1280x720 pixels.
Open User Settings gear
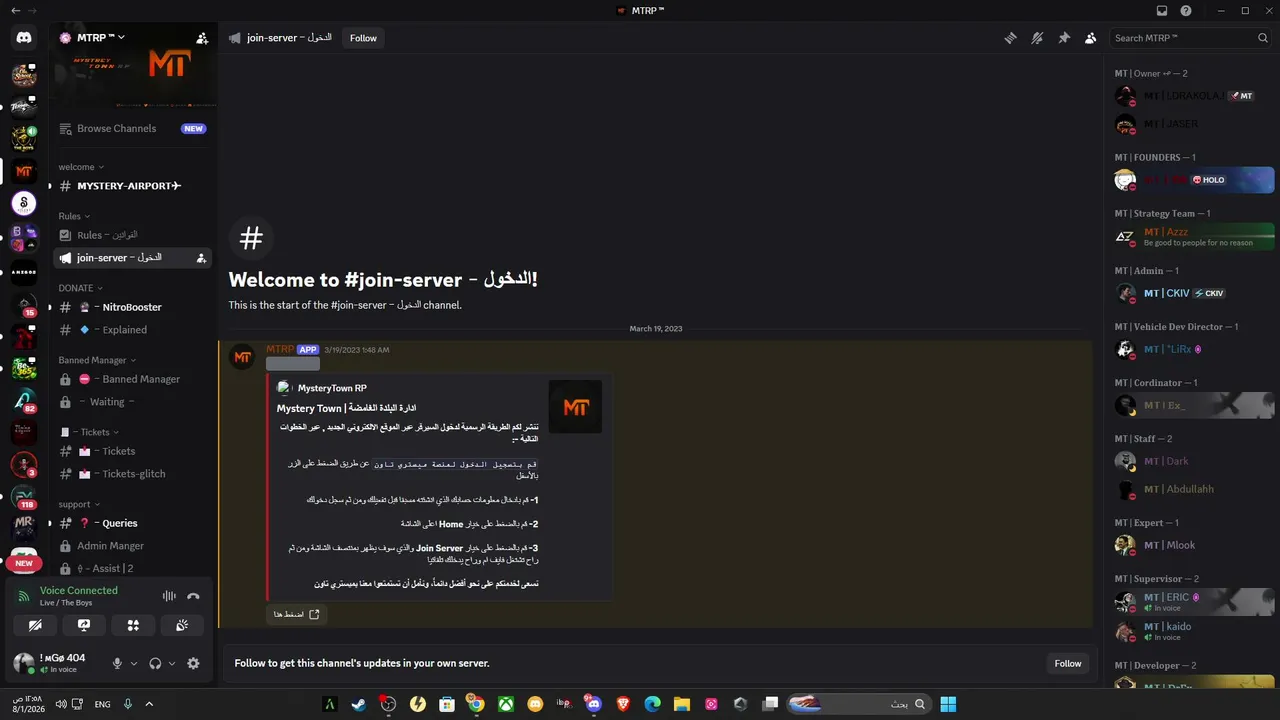click(193, 663)
